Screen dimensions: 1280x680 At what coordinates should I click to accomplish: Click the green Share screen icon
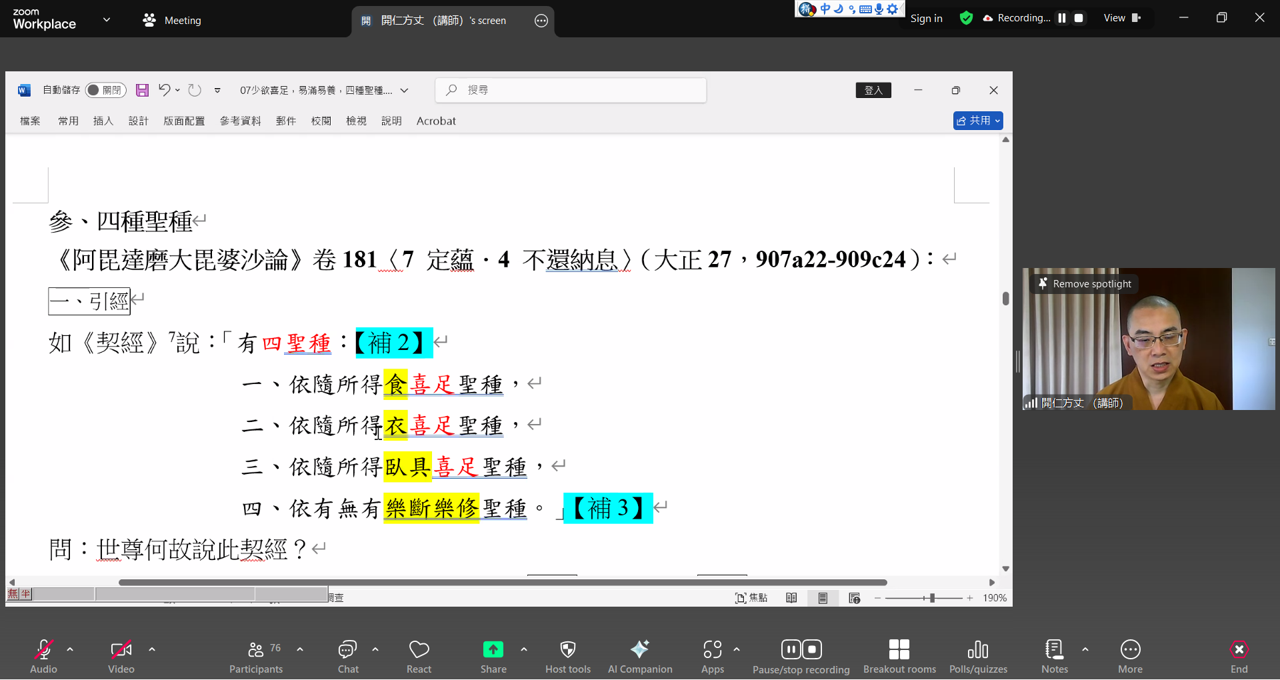coord(493,650)
